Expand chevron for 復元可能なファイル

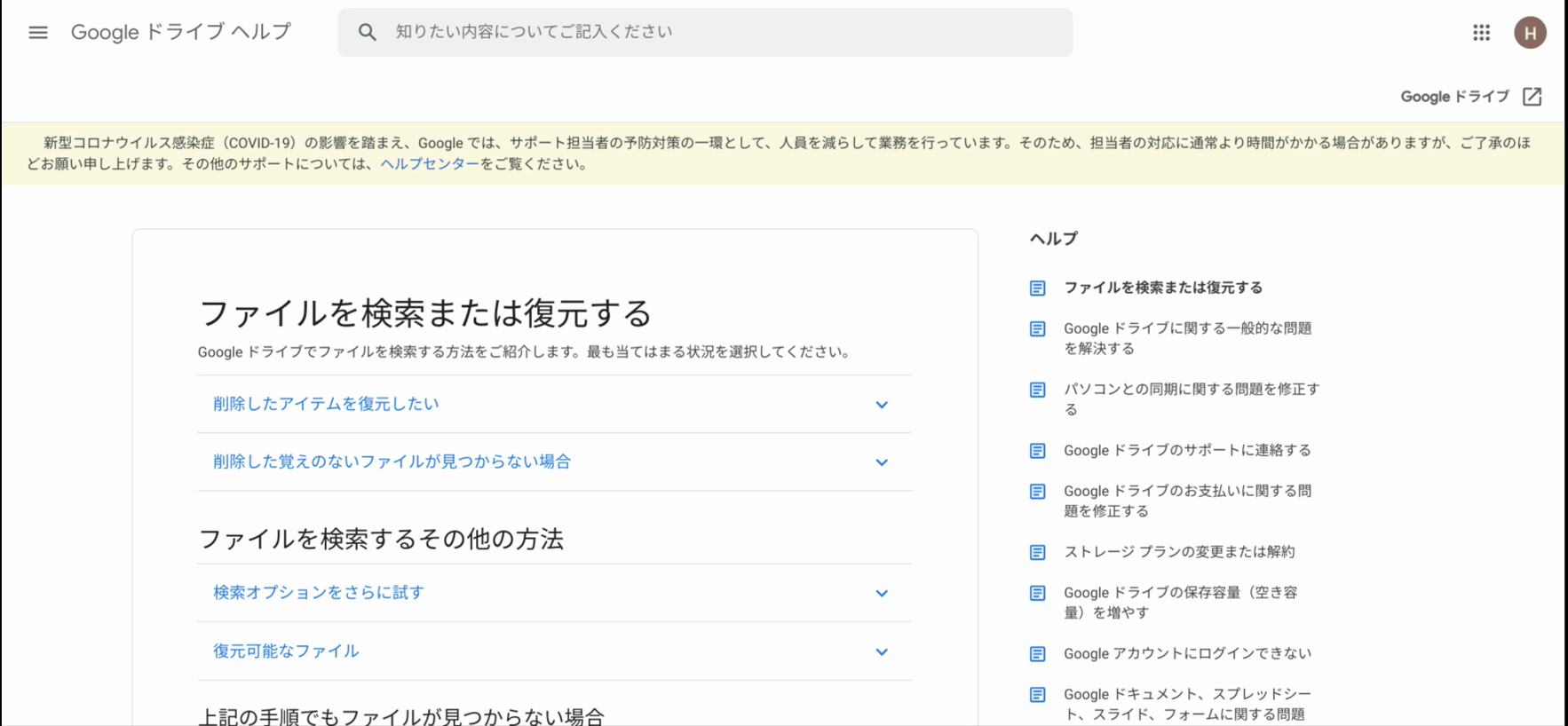pos(882,652)
